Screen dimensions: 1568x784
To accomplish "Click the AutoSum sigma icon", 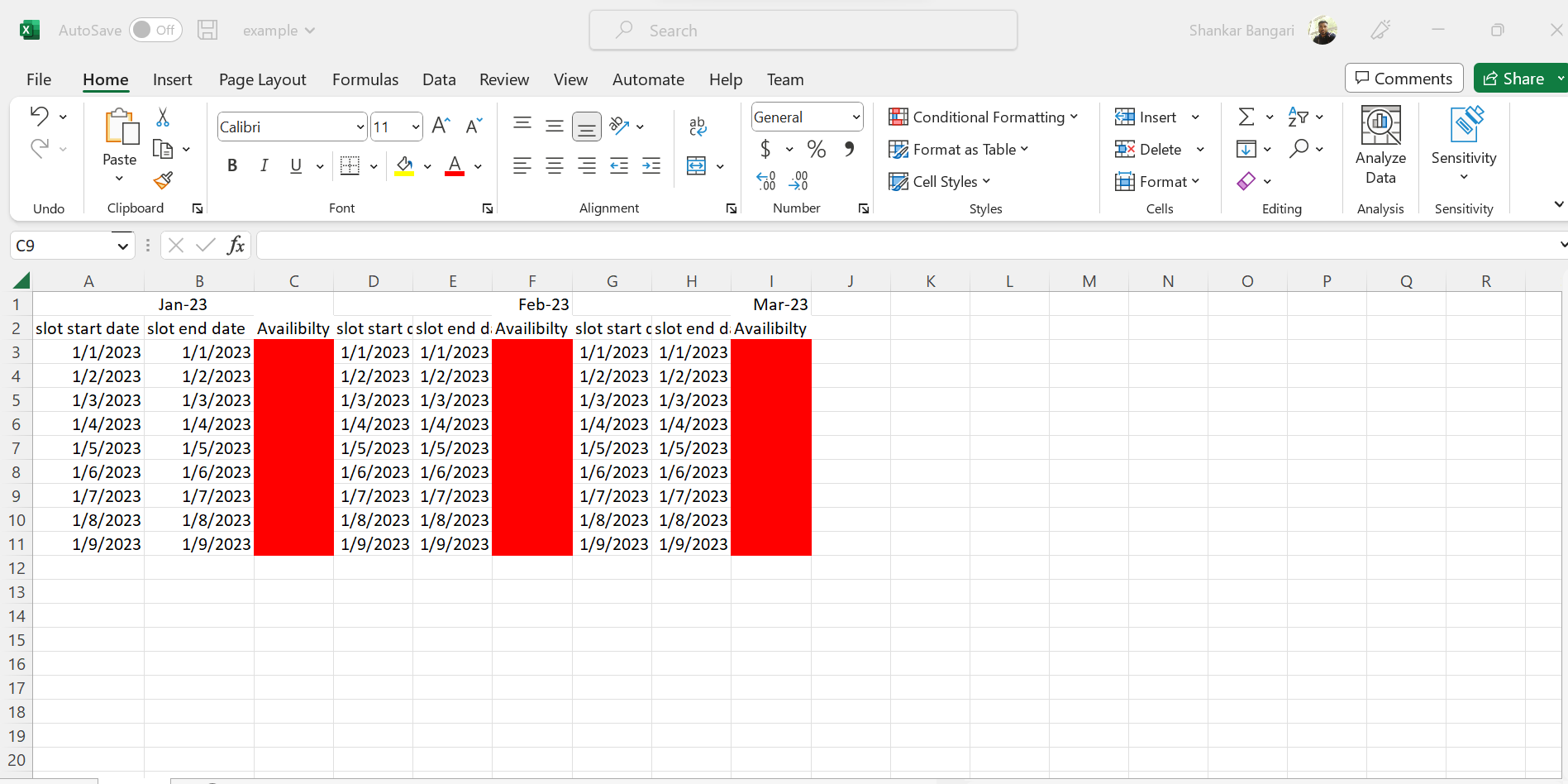I will [1246, 117].
